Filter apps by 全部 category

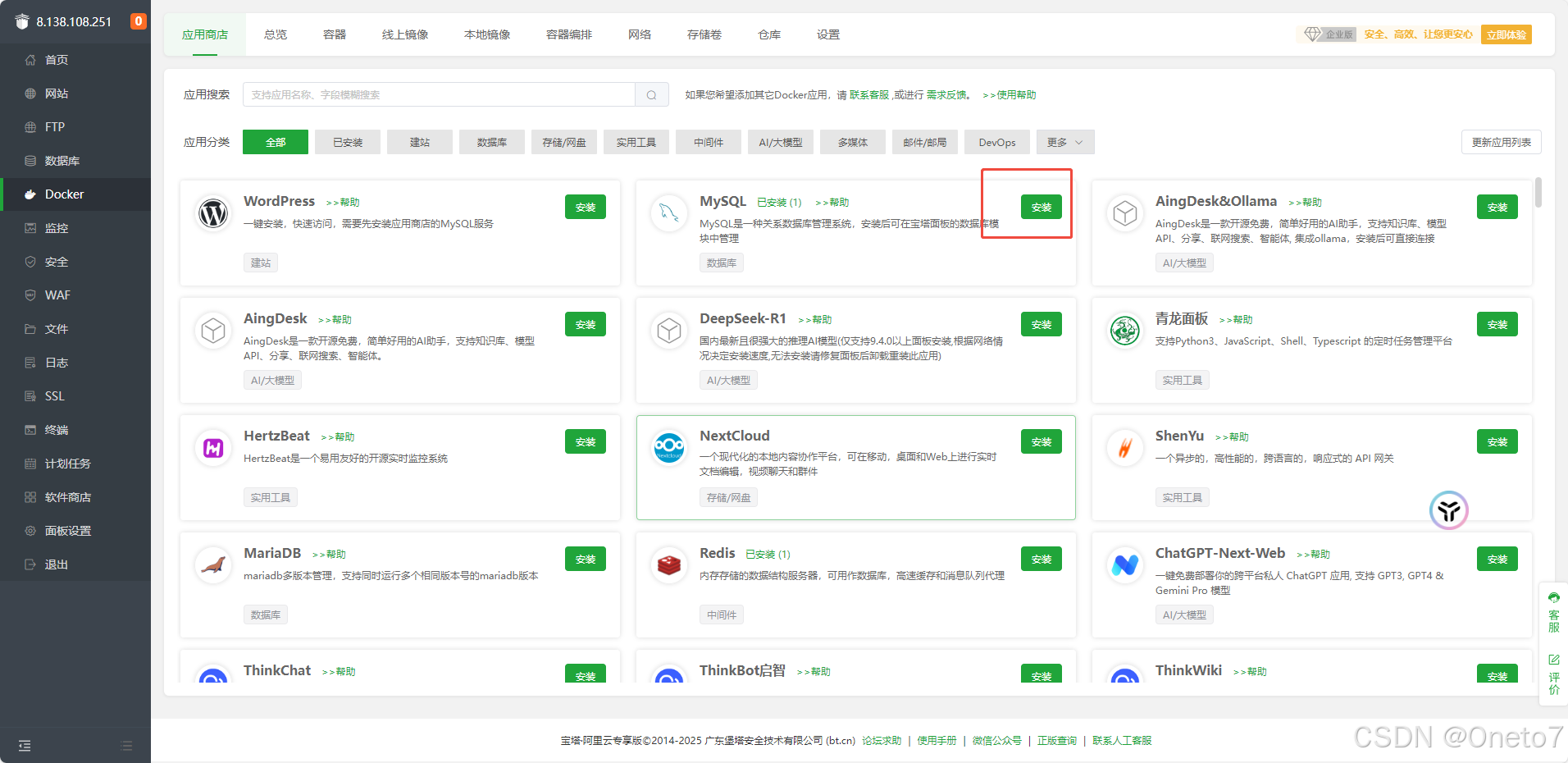[276, 142]
